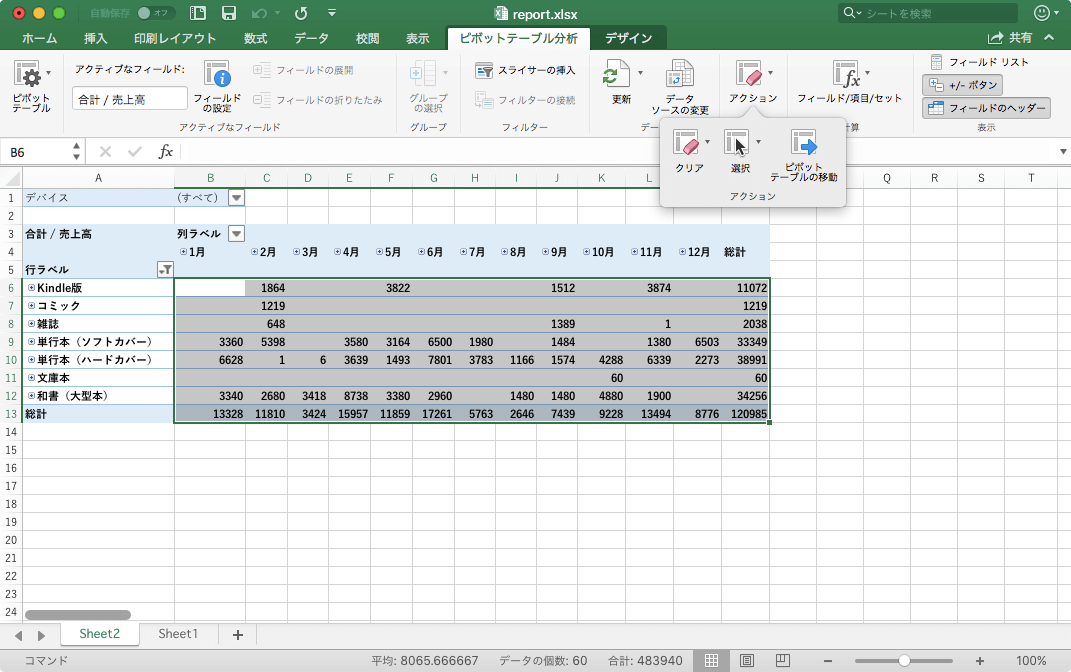Click the Active Field name input box
This screenshot has width=1071, height=672.
(130, 99)
